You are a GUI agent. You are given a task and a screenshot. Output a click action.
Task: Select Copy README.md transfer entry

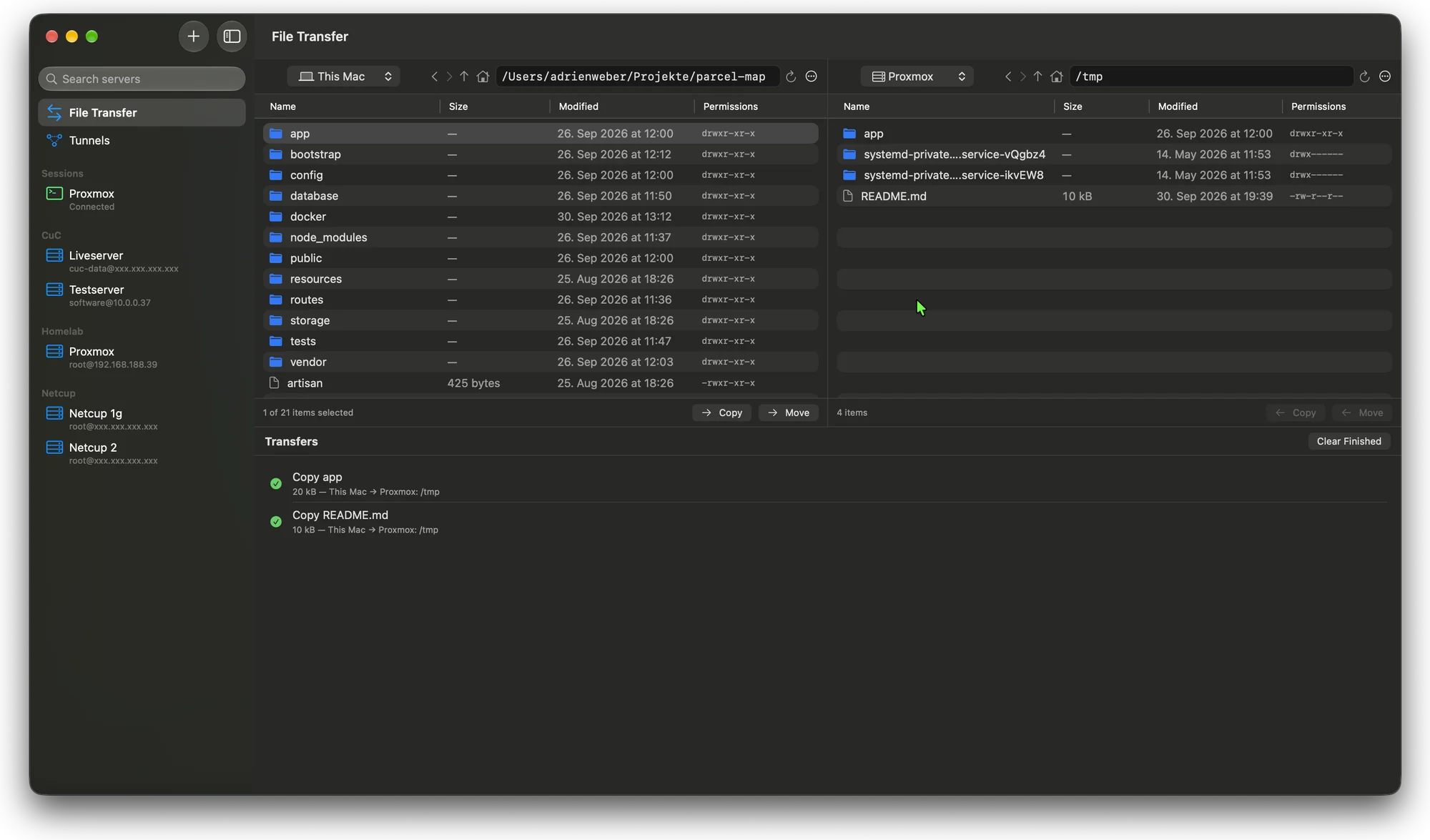click(827, 522)
